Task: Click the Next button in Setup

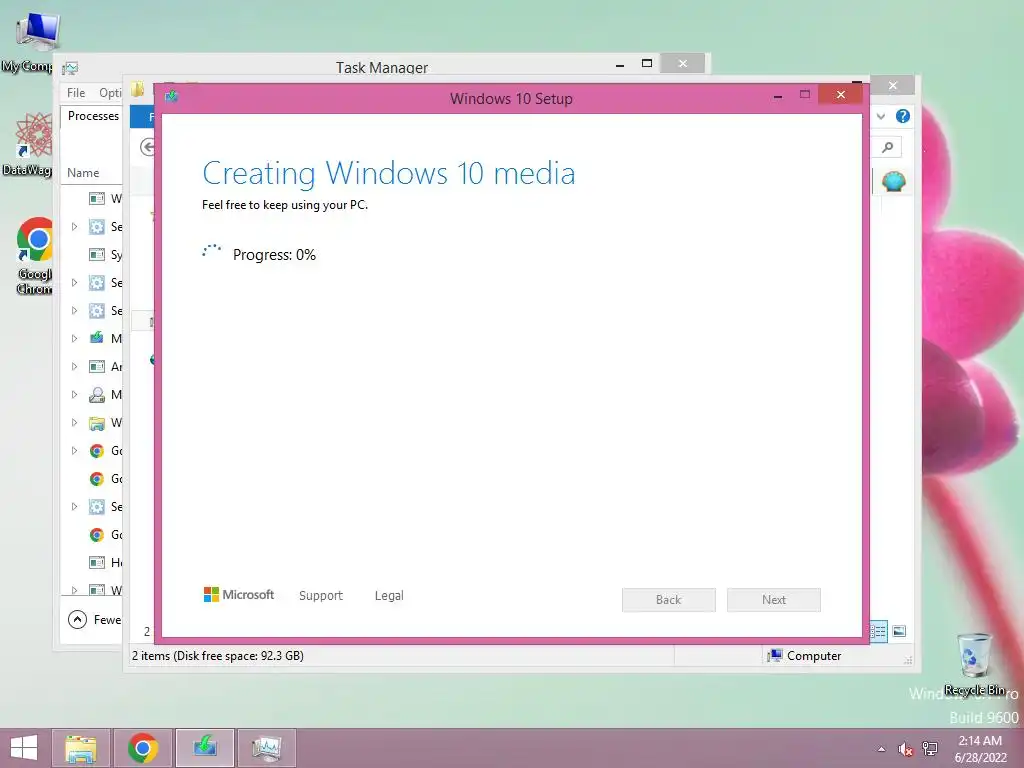Action: pyautogui.click(x=774, y=600)
